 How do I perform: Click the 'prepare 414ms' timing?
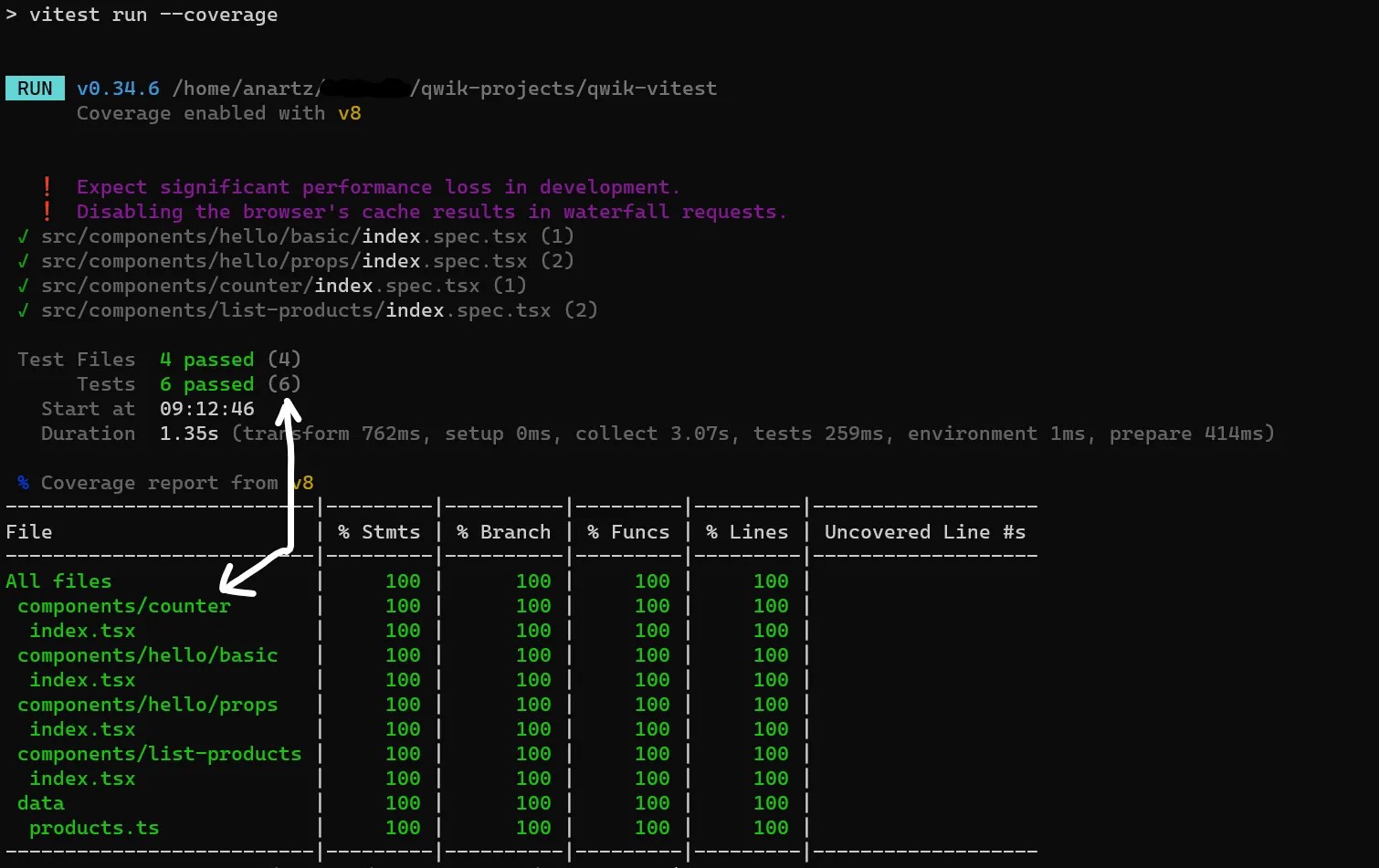[1187, 434]
